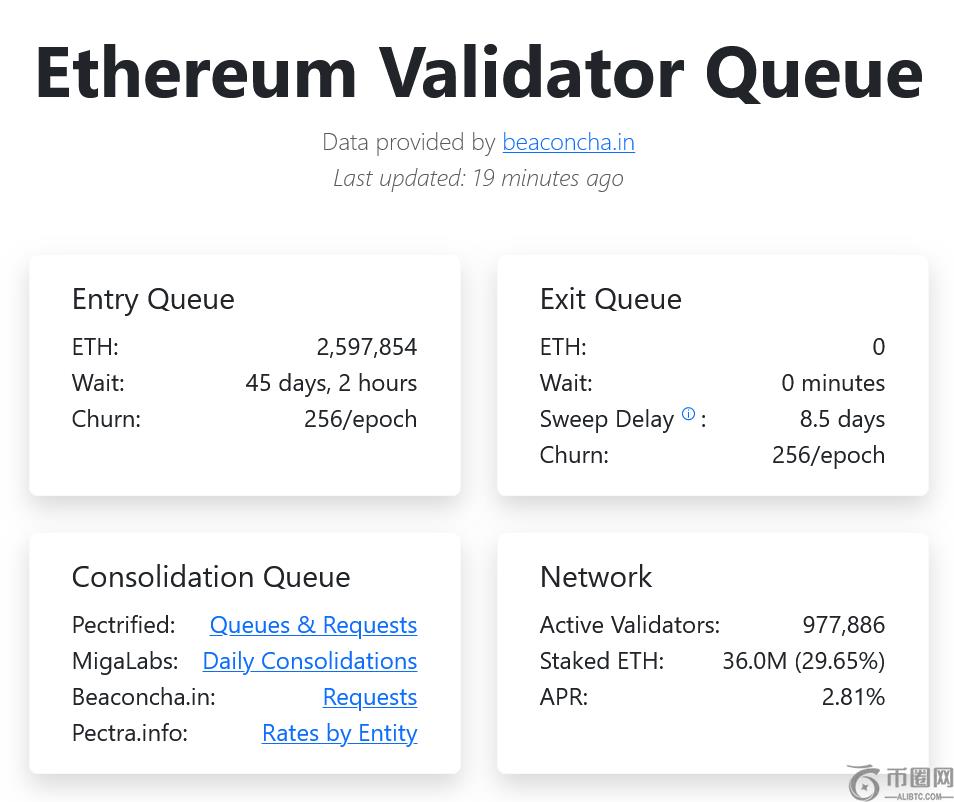
Task: Open the beaconcha.in data provider link
Action: coord(568,142)
